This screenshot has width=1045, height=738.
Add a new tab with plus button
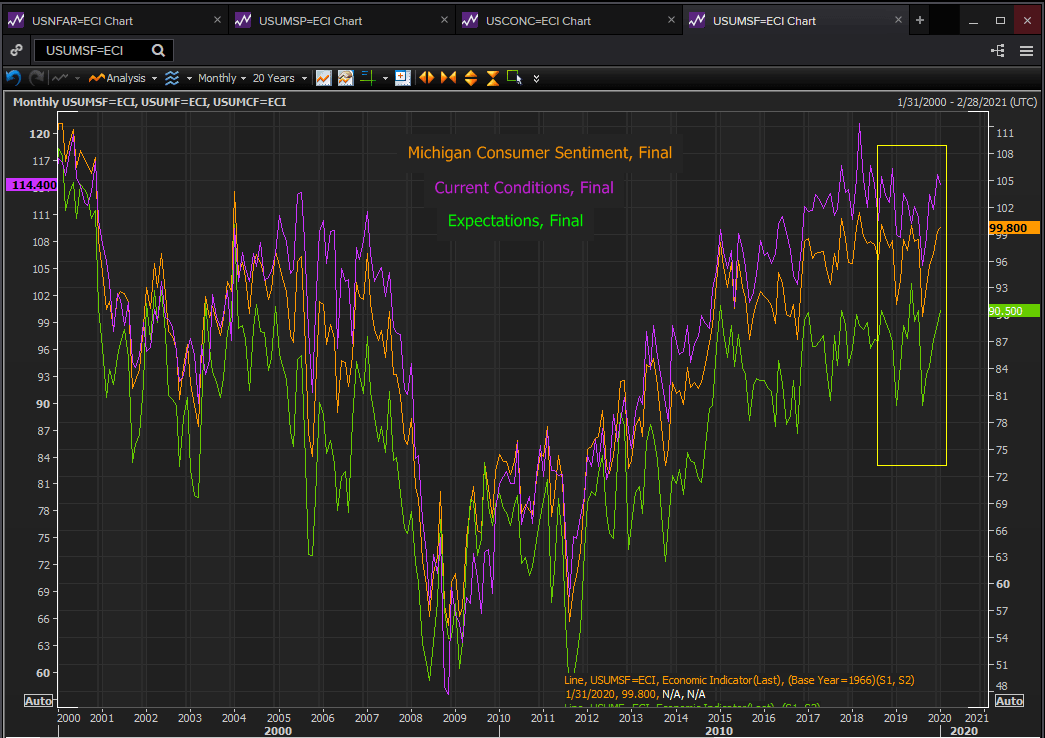920,21
